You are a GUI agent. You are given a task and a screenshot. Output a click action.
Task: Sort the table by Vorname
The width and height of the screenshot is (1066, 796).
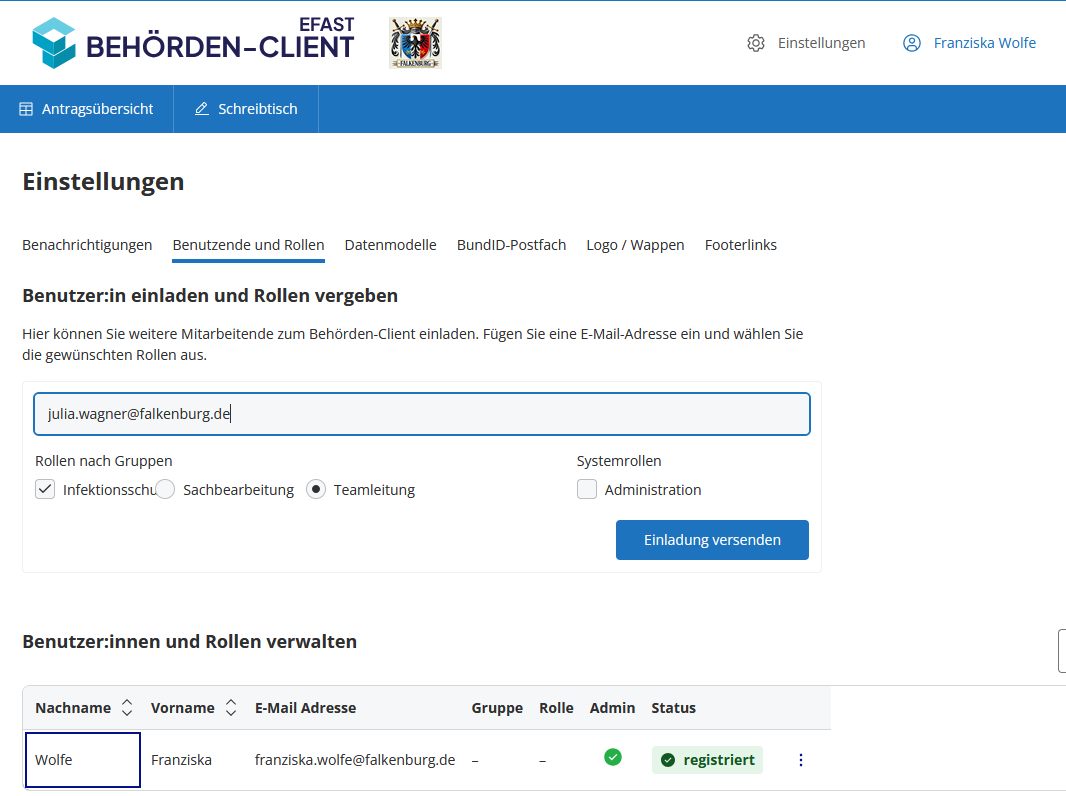click(231, 708)
